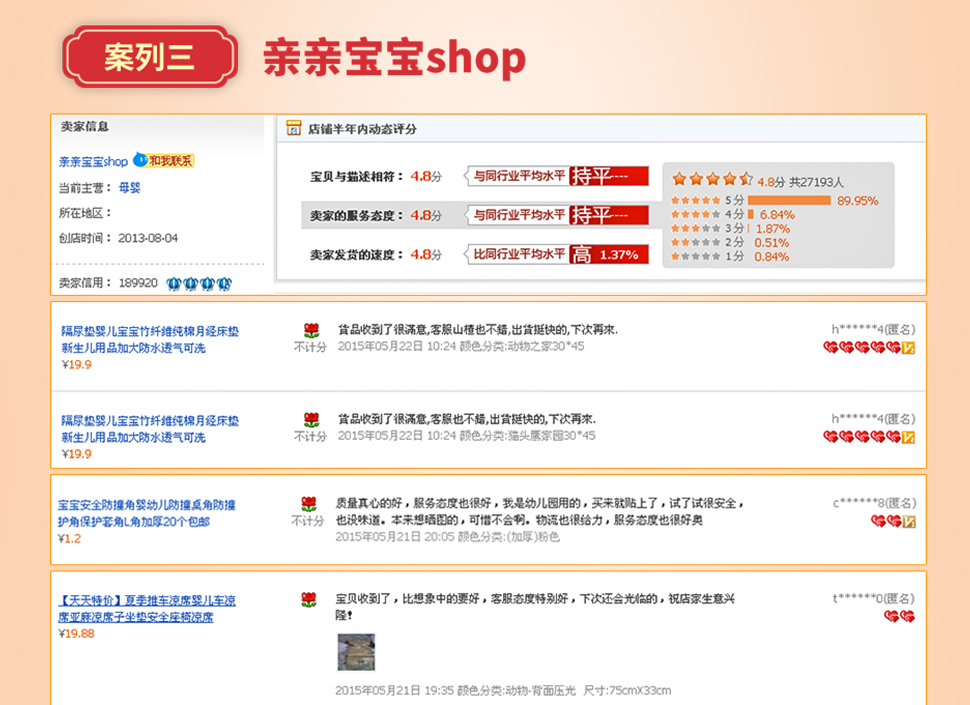The height and width of the screenshot is (705, 970).
Task: Click heart icons under t******0 buyer
Action: pos(899,617)
